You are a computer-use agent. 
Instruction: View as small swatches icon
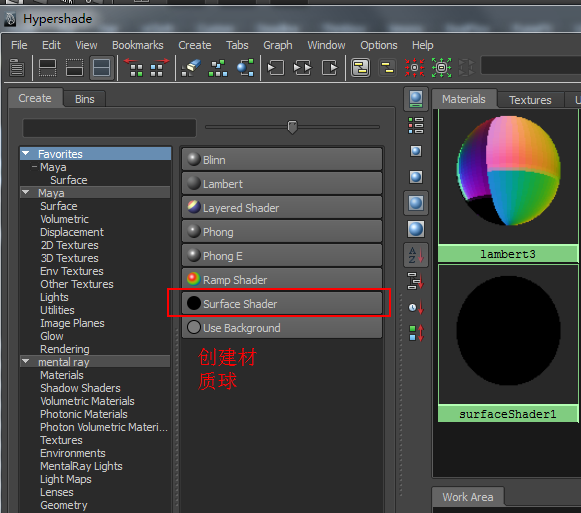point(416,151)
